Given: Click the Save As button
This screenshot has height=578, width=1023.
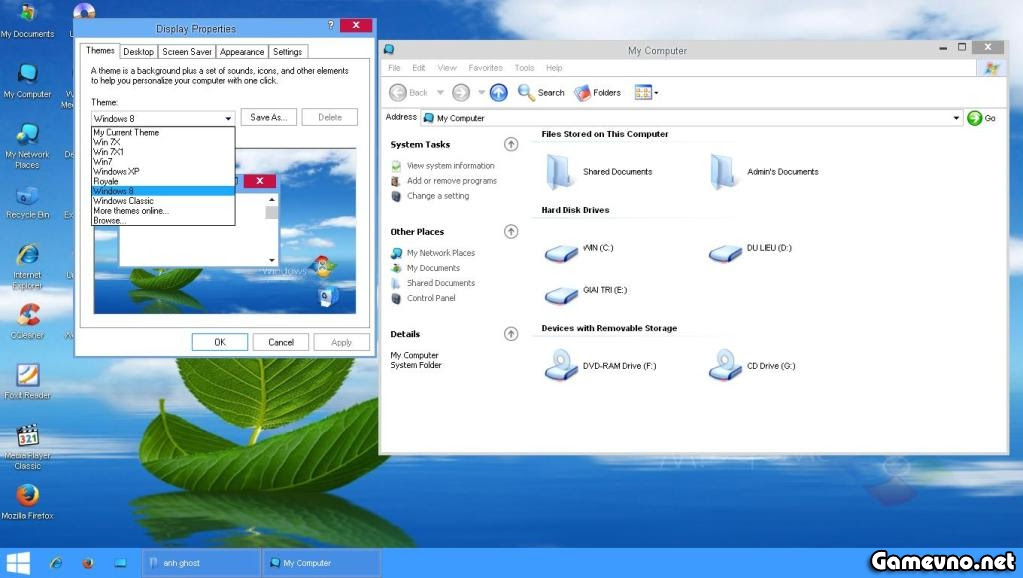Looking at the screenshot, I should pos(268,117).
